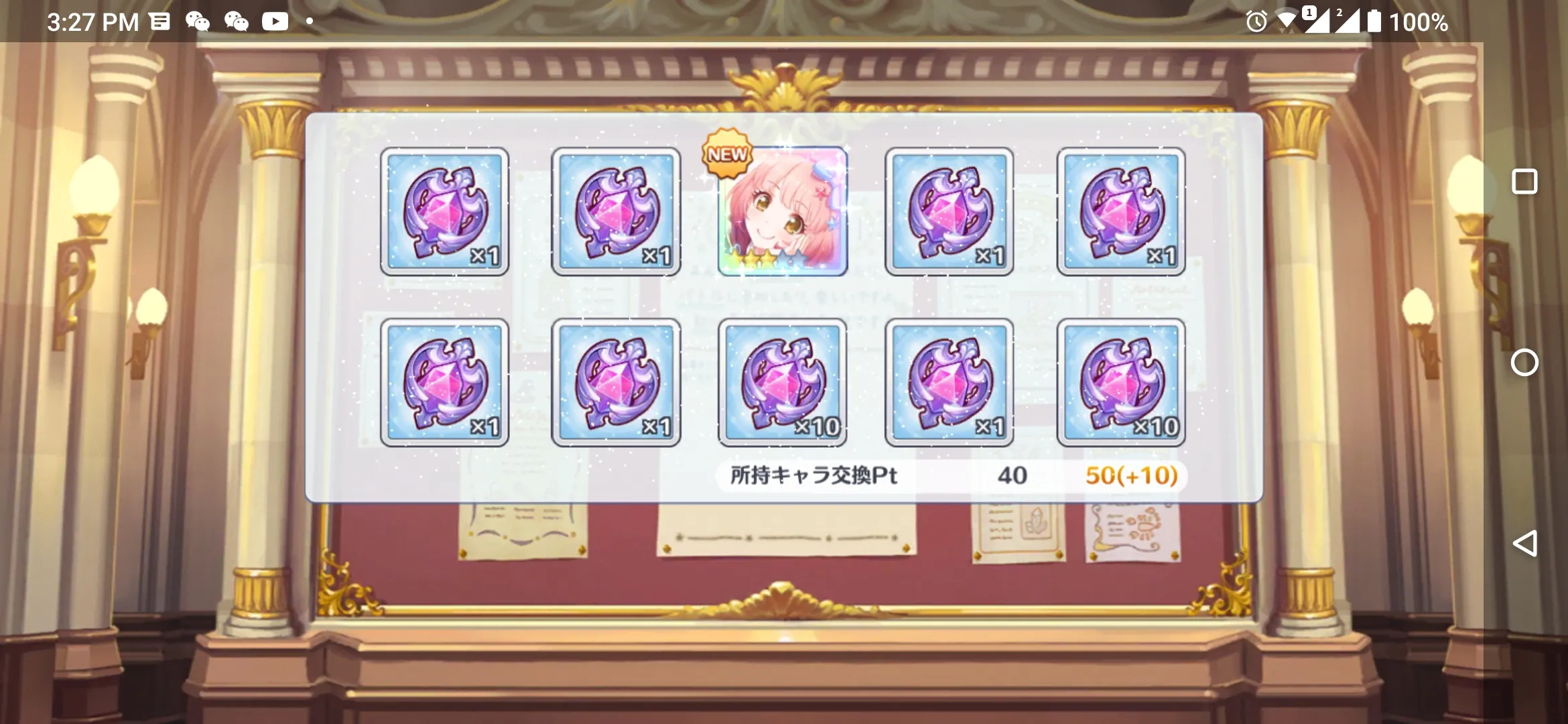This screenshot has width=1568, height=724.
Task: Tap the Android home circle button
Action: tap(1524, 363)
